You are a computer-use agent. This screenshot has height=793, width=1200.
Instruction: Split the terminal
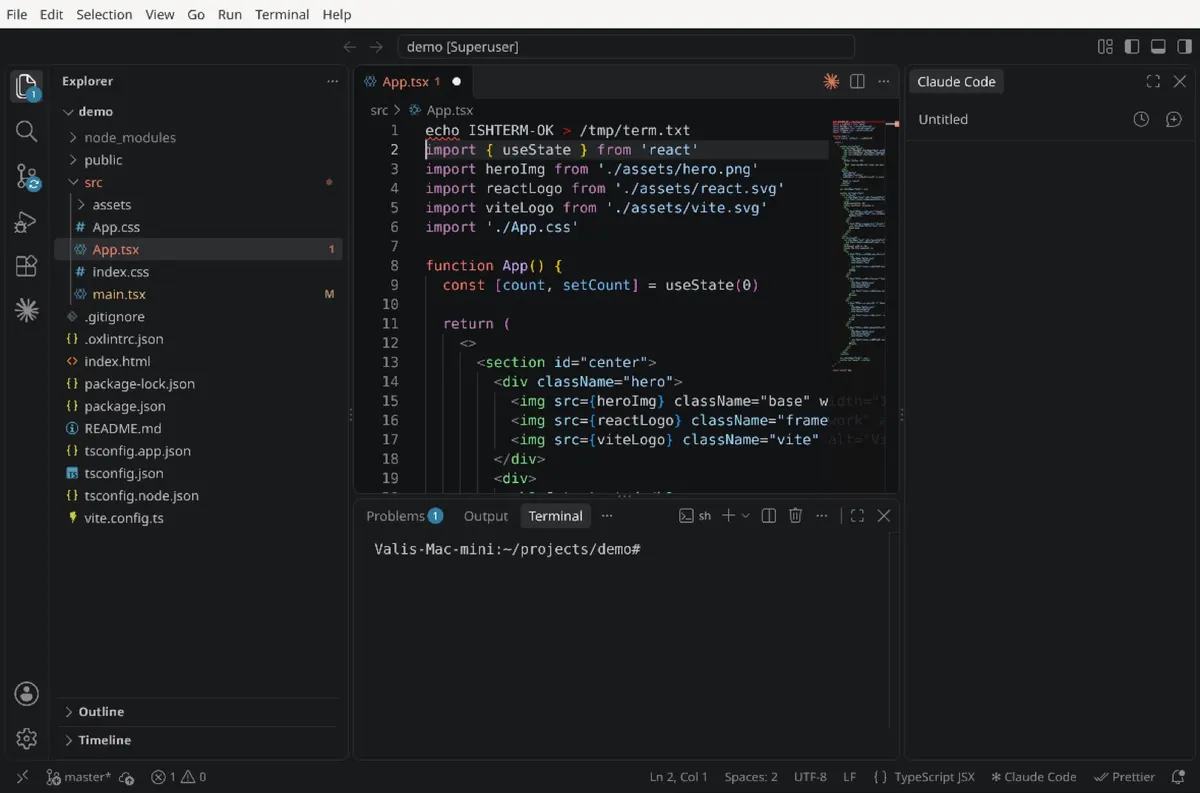(769, 516)
